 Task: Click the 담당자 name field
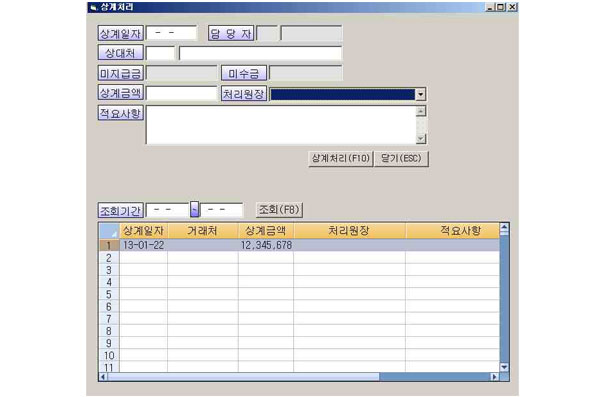coord(311,33)
